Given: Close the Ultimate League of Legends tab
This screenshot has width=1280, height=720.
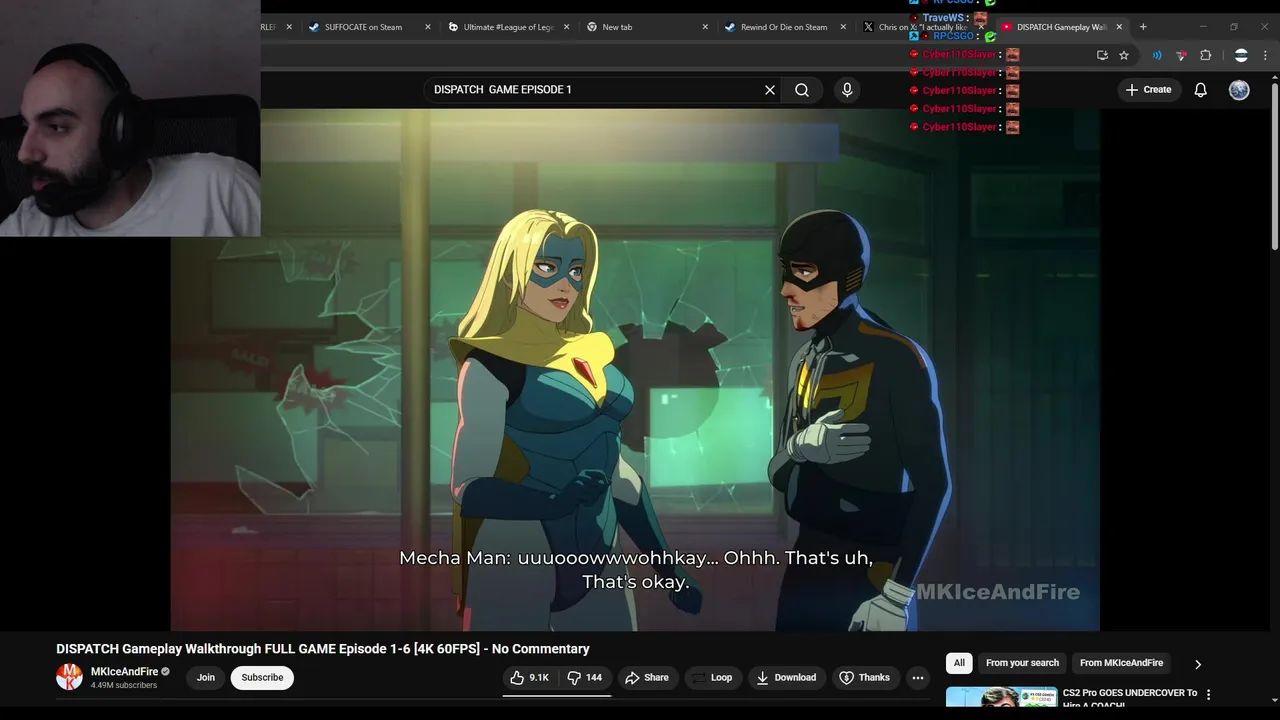Looking at the screenshot, I should click(567, 27).
